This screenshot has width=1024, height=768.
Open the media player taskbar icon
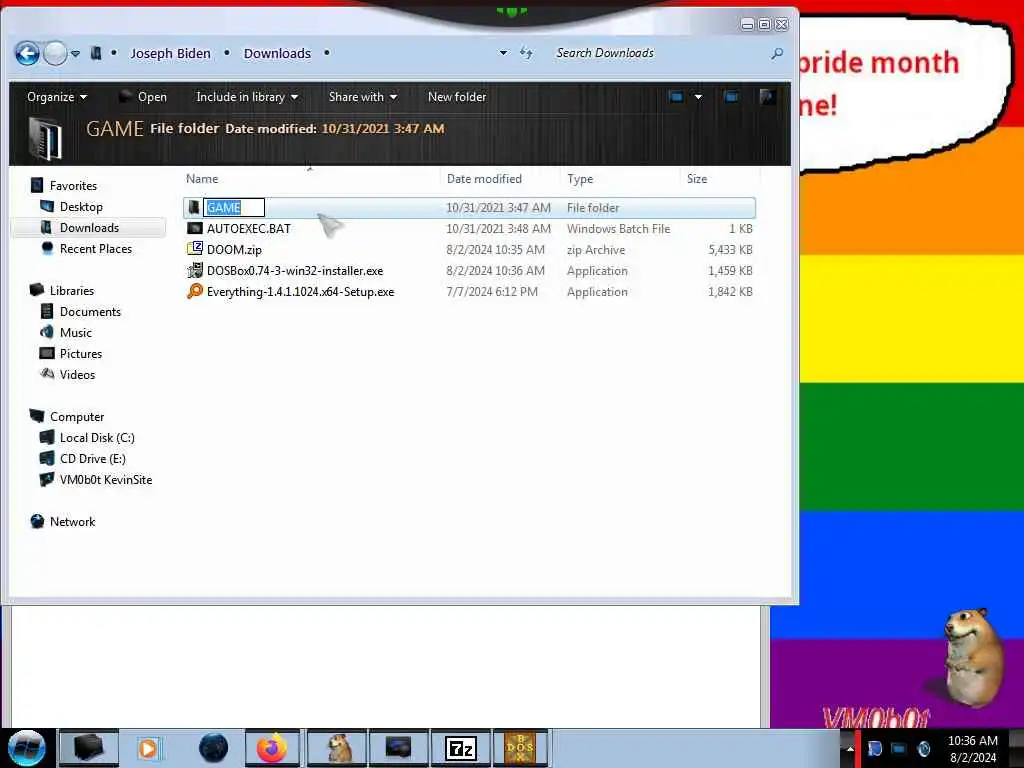pos(148,748)
